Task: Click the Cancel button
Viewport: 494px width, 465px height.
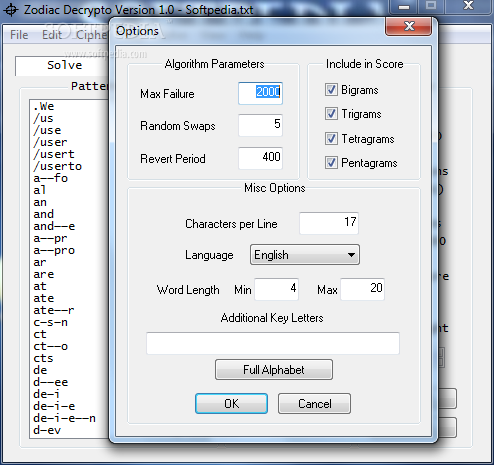Action: [x=314, y=404]
